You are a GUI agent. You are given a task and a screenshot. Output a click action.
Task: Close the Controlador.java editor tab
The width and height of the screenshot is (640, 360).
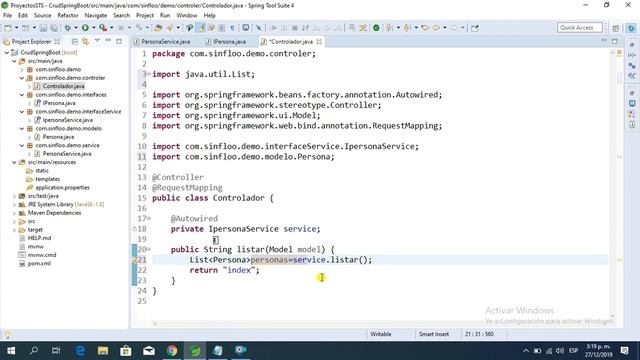tap(319, 41)
